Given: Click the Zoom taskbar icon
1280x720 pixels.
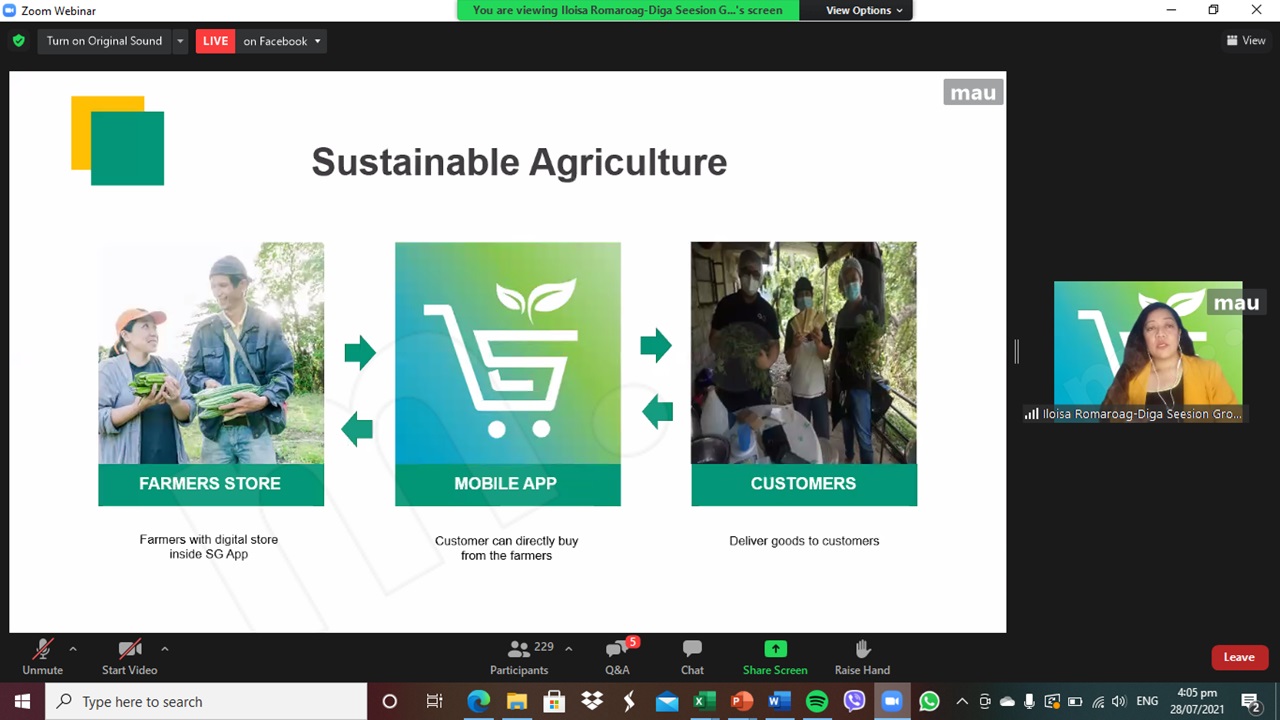Looking at the screenshot, I should [x=892, y=701].
